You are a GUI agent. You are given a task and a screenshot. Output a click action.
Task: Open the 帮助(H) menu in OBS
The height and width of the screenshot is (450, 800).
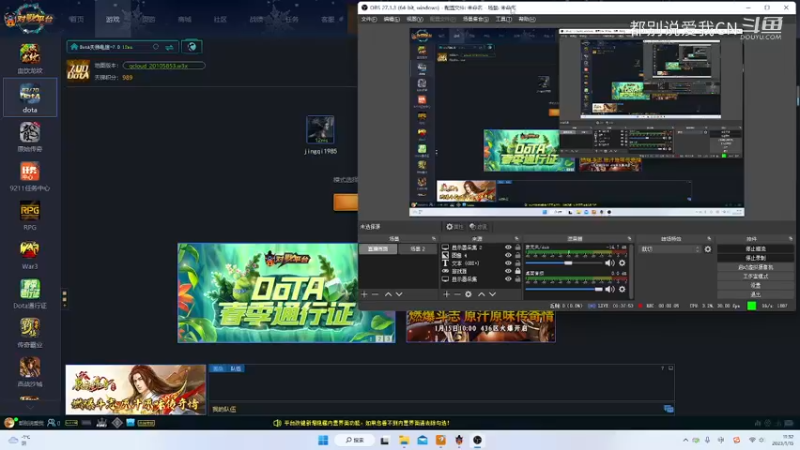click(527, 19)
